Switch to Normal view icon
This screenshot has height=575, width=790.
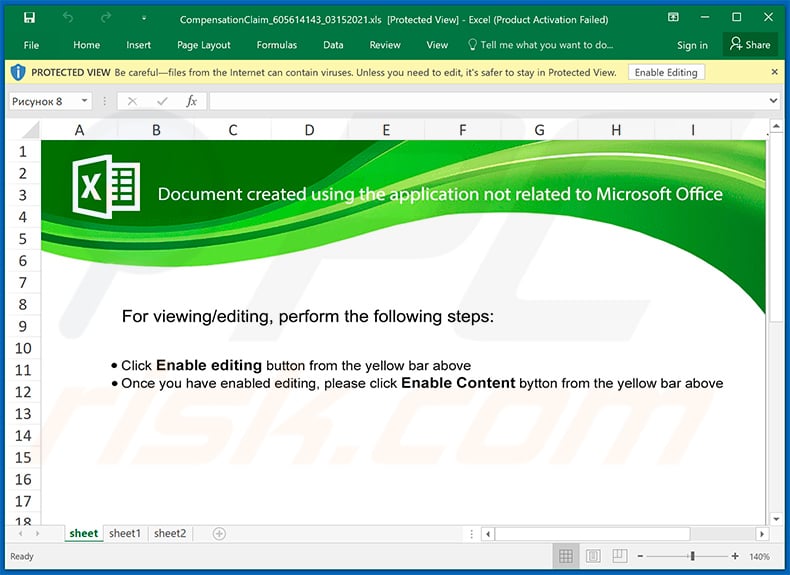pyautogui.click(x=565, y=556)
